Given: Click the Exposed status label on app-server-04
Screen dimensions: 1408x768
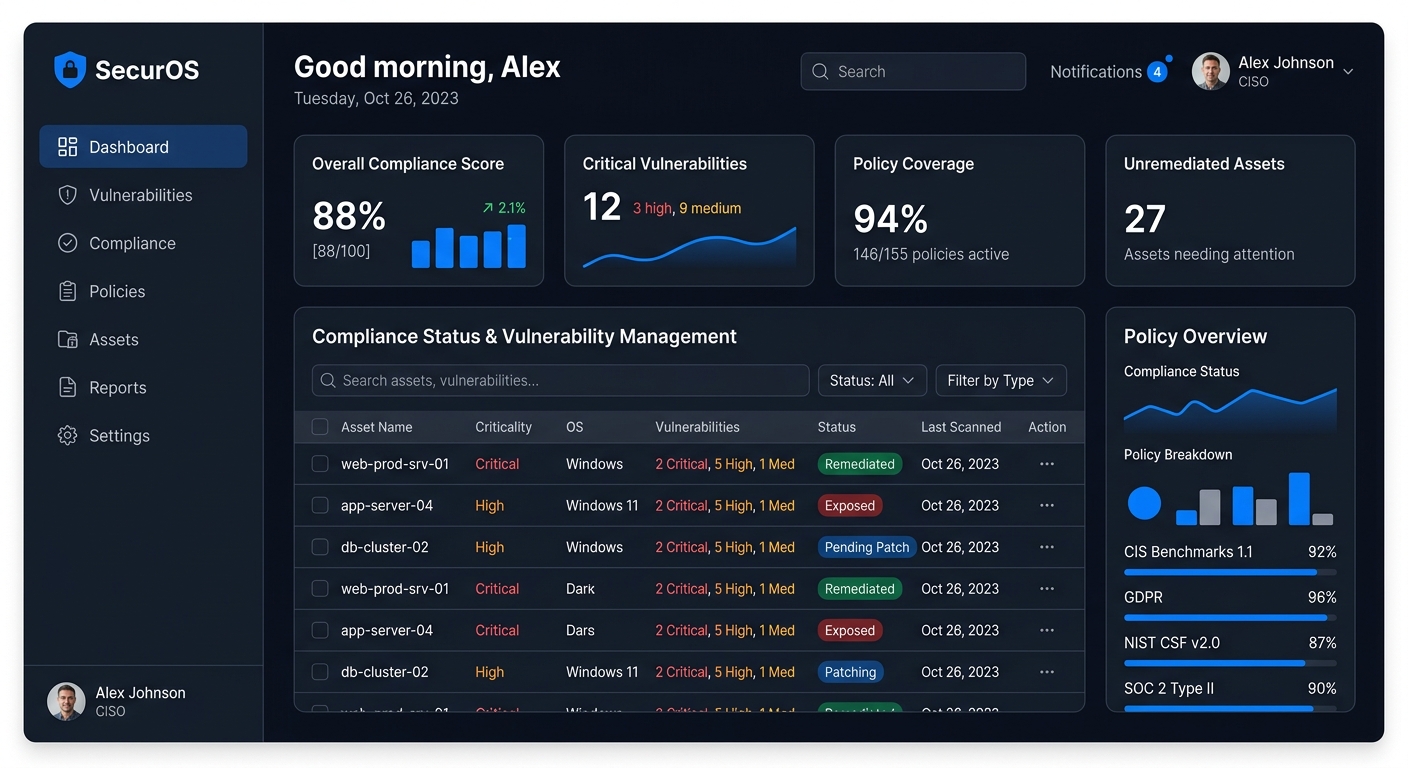Looking at the screenshot, I should pos(850,505).
